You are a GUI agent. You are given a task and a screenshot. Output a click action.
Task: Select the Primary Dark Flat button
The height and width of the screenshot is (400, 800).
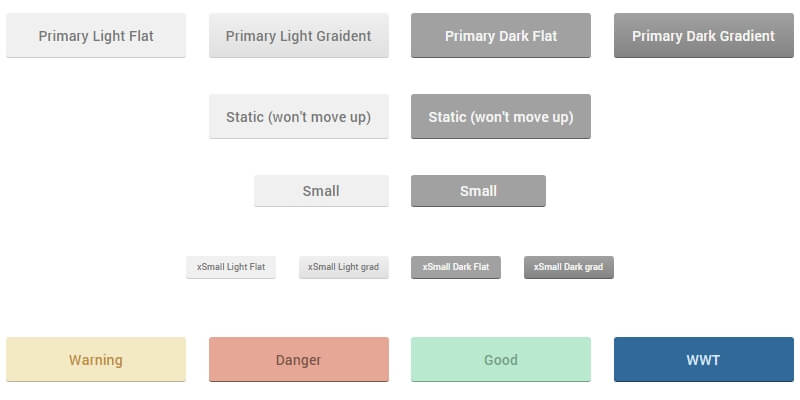pyautogui.click(x=501, y=36)
